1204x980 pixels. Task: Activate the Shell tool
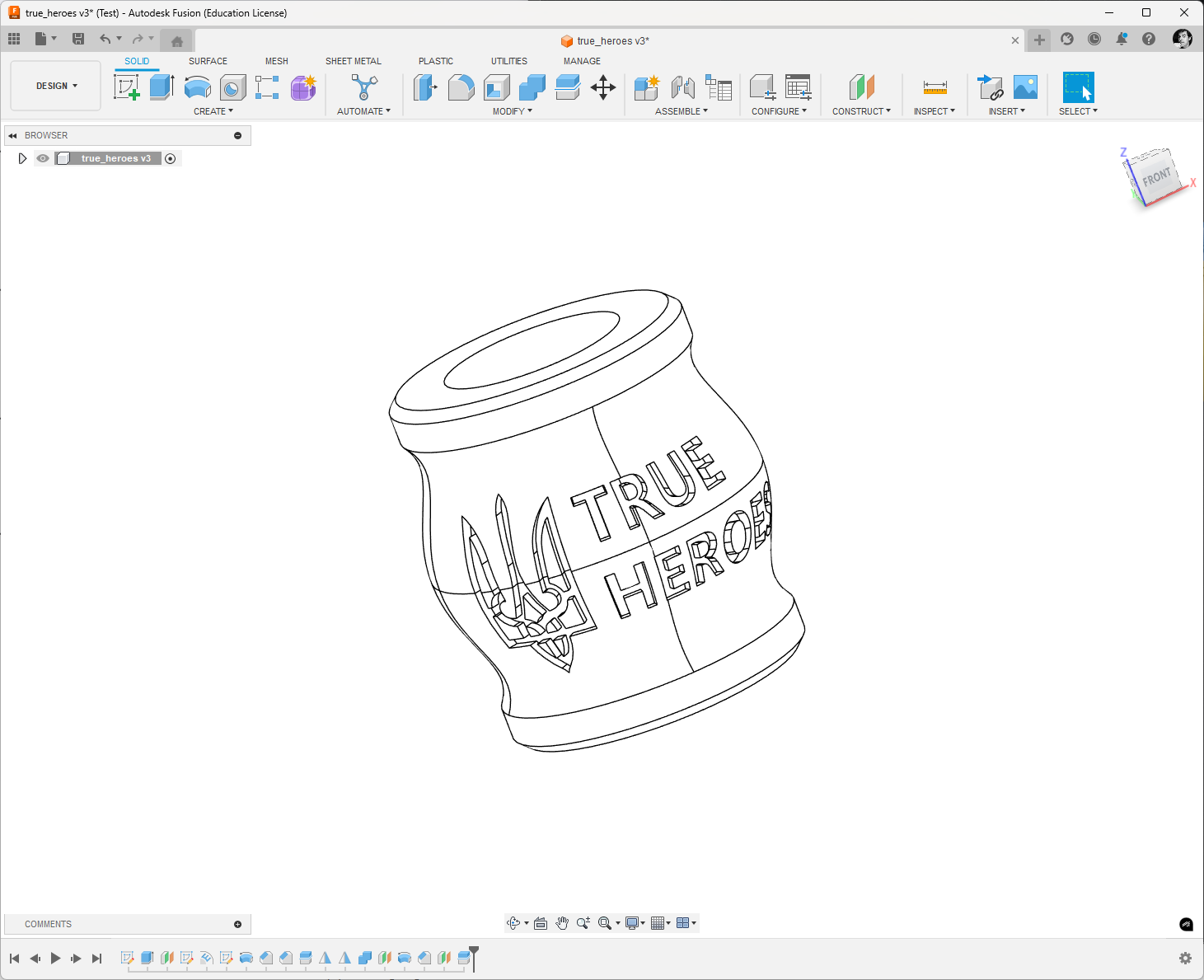point(497,87)
